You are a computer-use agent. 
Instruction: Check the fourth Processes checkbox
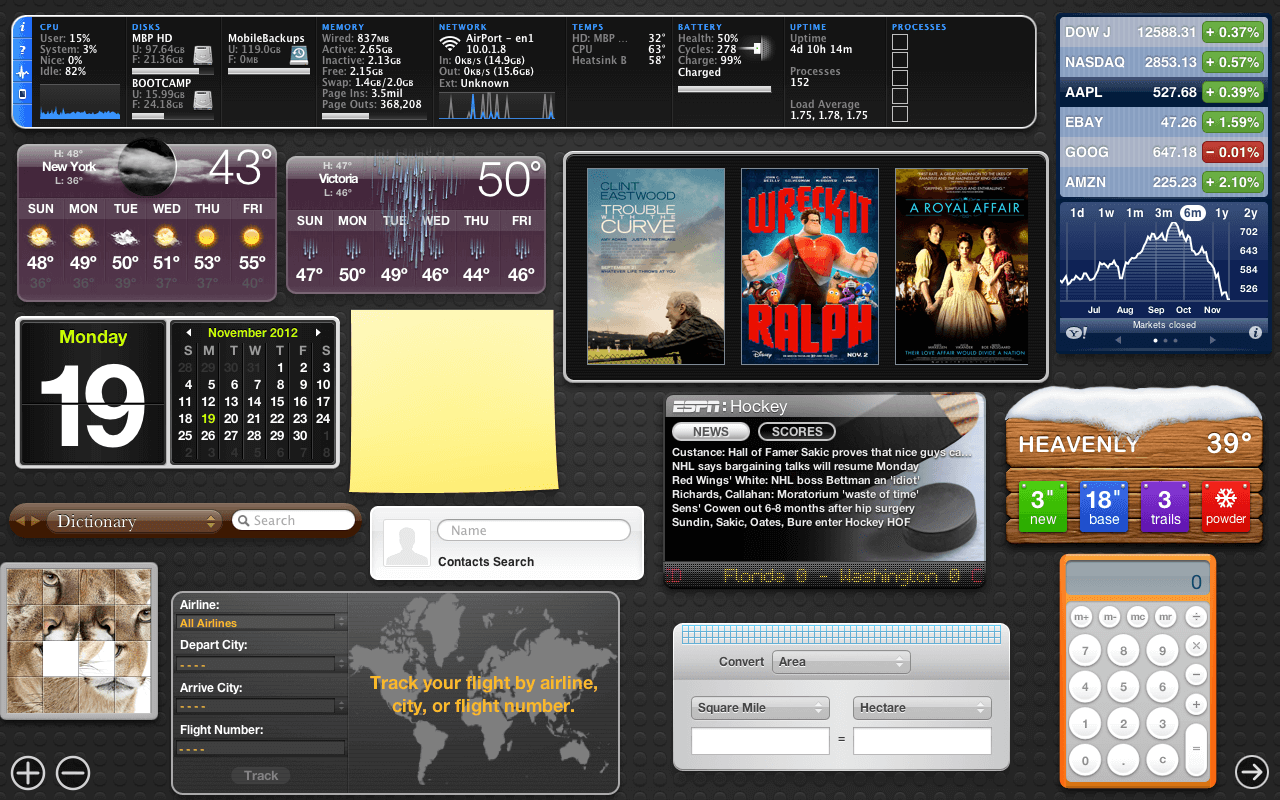point(900,96)
